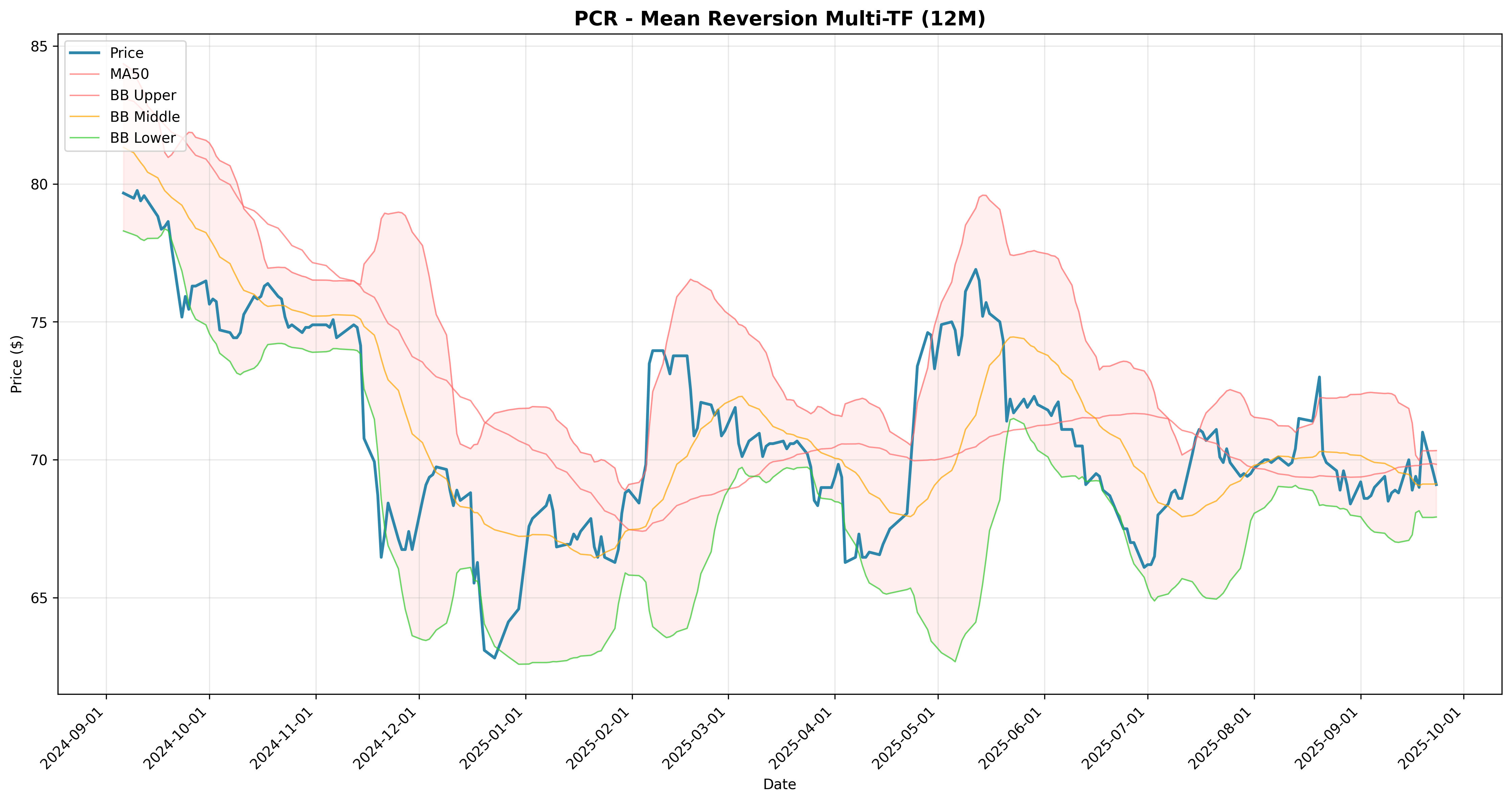1512x802 pixels.
Task: Click the green BB Lower swatch in legend
Action: [x=85, y=138]
